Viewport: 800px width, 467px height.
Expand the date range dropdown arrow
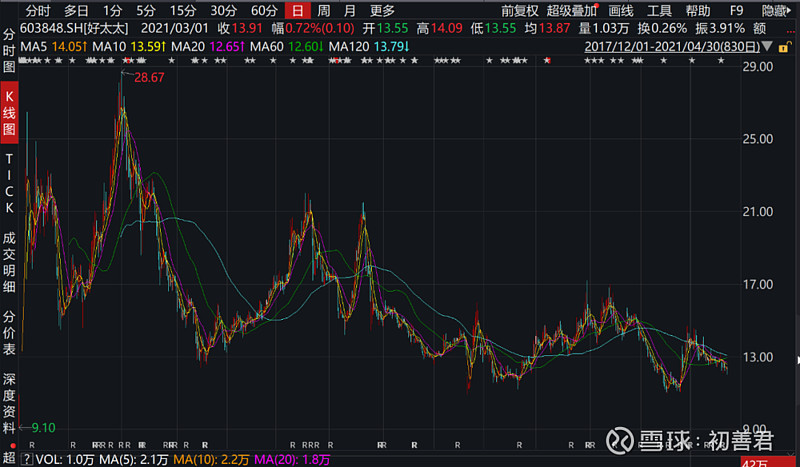(x=767, y=46)
